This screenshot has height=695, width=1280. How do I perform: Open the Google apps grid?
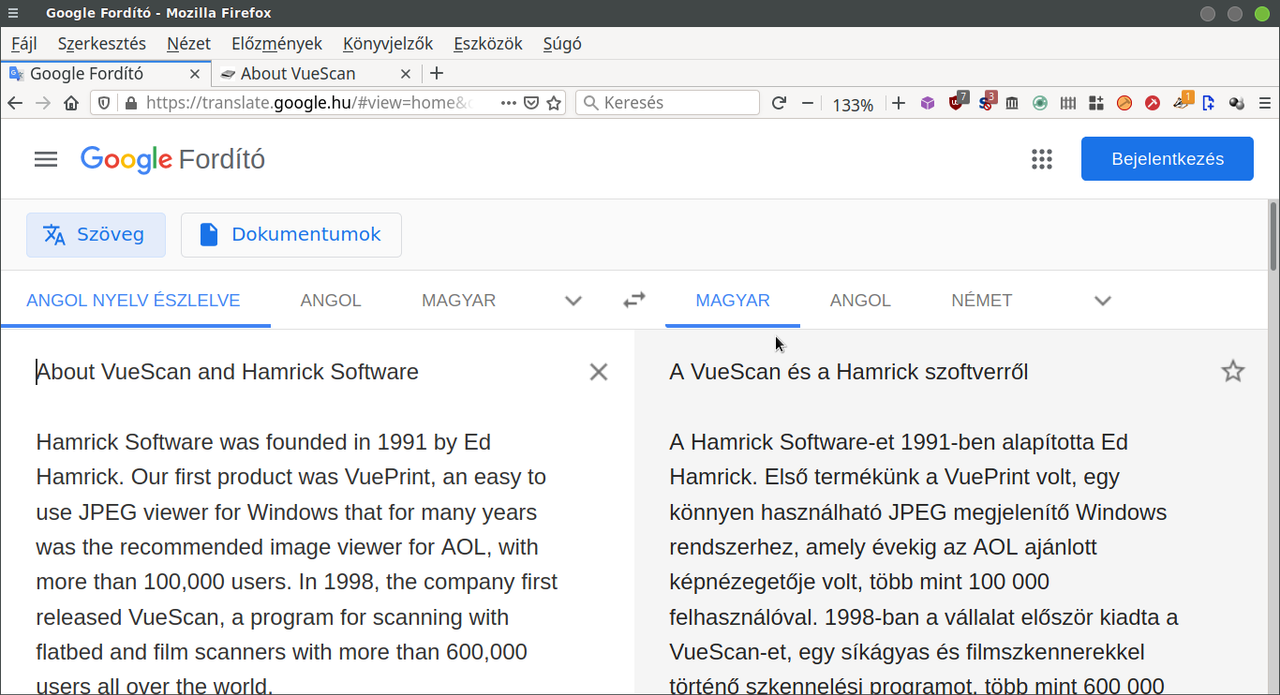click(1042, 159)
